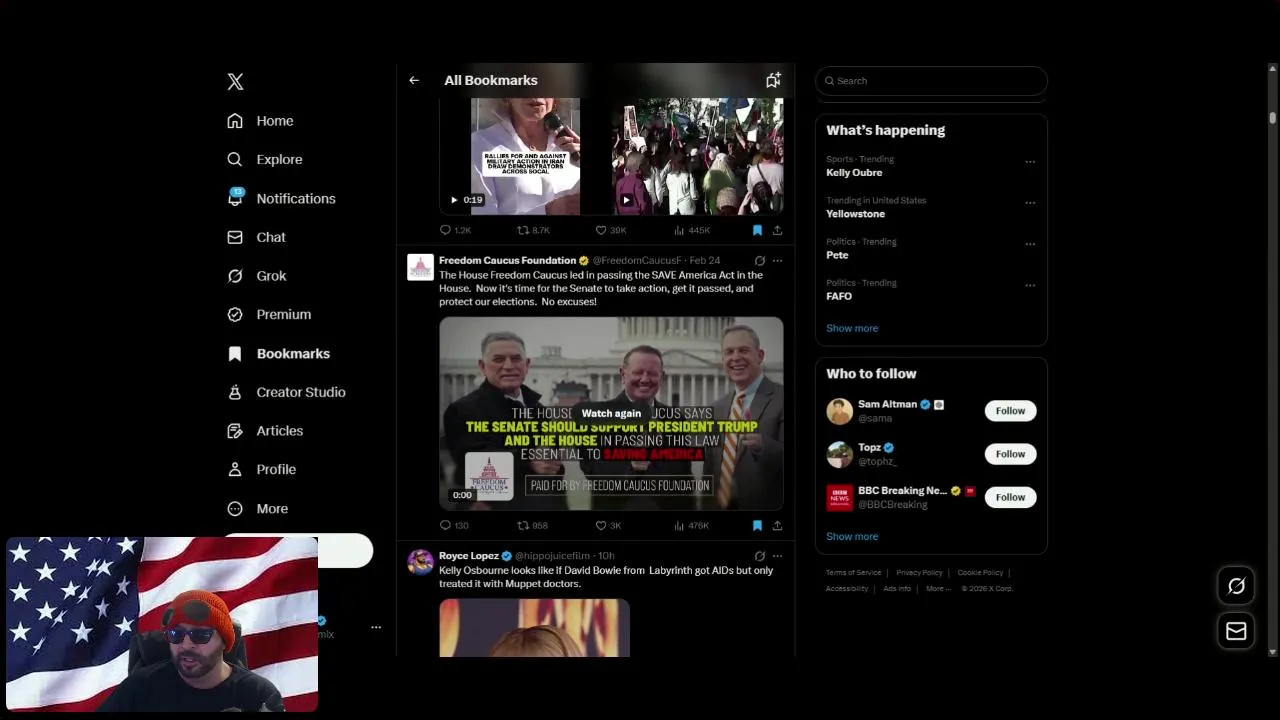Open account menu dots at sidebar bottom

pyautogui.click(x=376, y=627)
